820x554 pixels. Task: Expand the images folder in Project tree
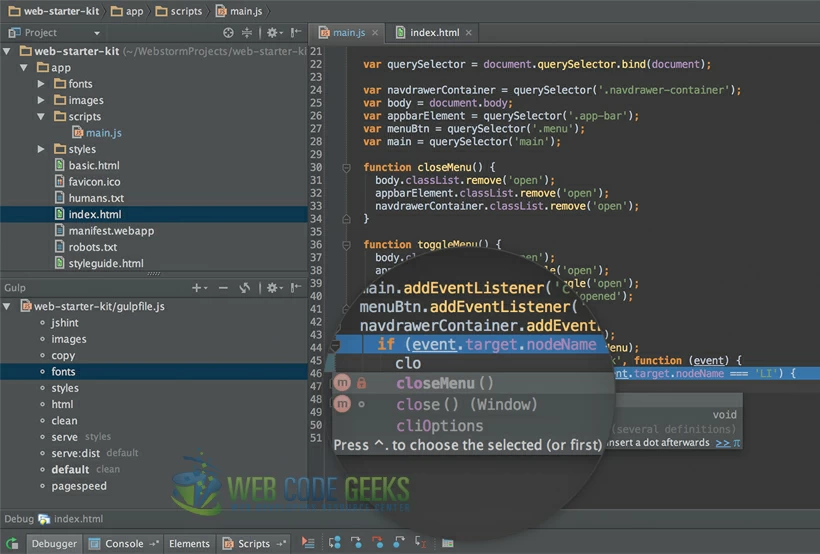[41, 100]
